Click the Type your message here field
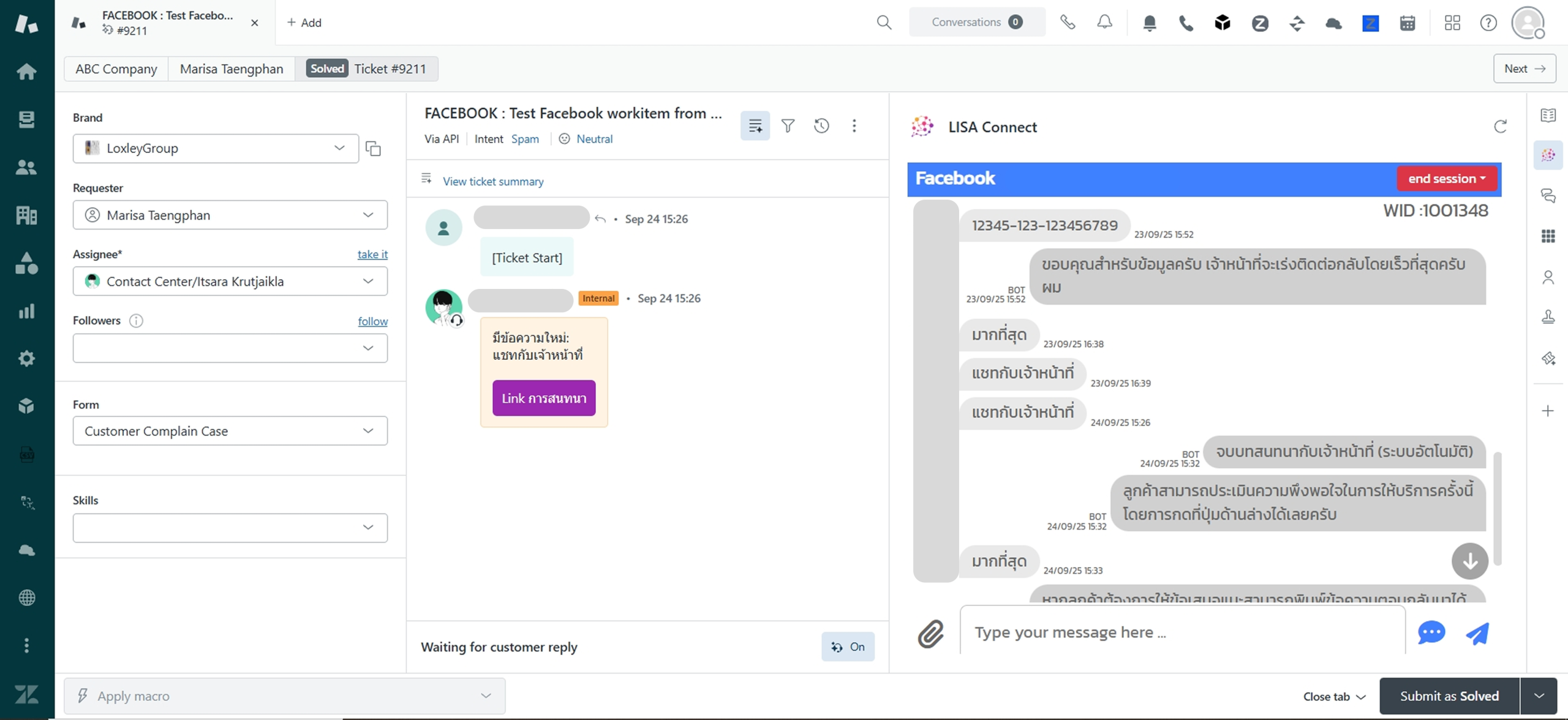Image resolution: width=1568 pixels, height=720 pixels. [x=1182, y=632]
